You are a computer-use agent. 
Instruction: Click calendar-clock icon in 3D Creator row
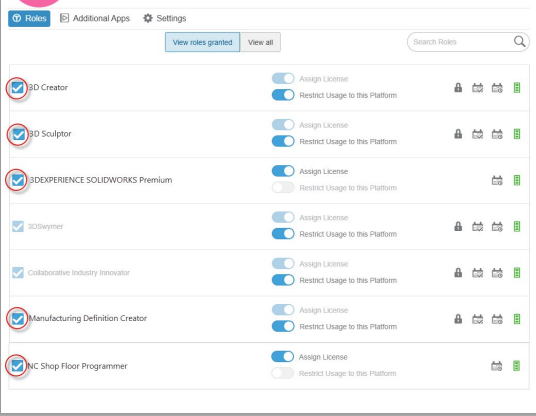pyautogui.click(x=497, y=88)
